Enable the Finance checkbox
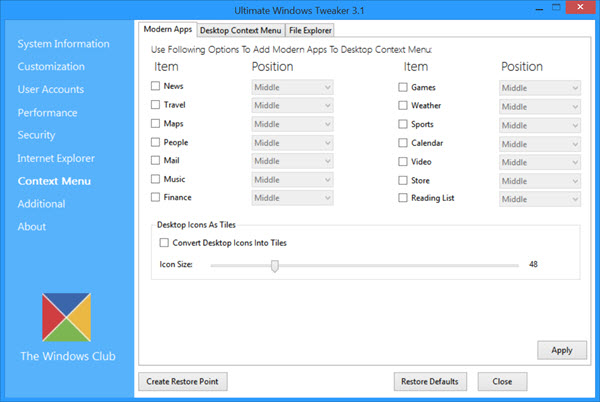The width and height of the screenshot is (600, 402). click(x=155, y=197)
